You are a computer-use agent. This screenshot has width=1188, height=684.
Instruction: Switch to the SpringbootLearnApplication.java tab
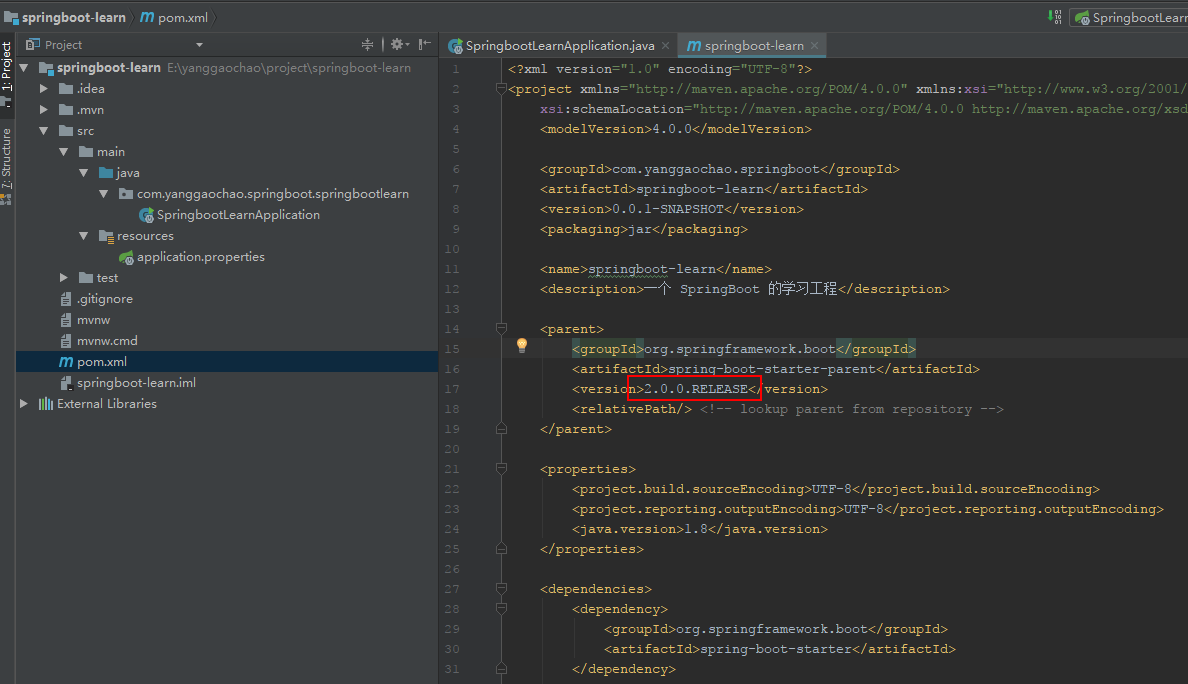coord(560,45)
